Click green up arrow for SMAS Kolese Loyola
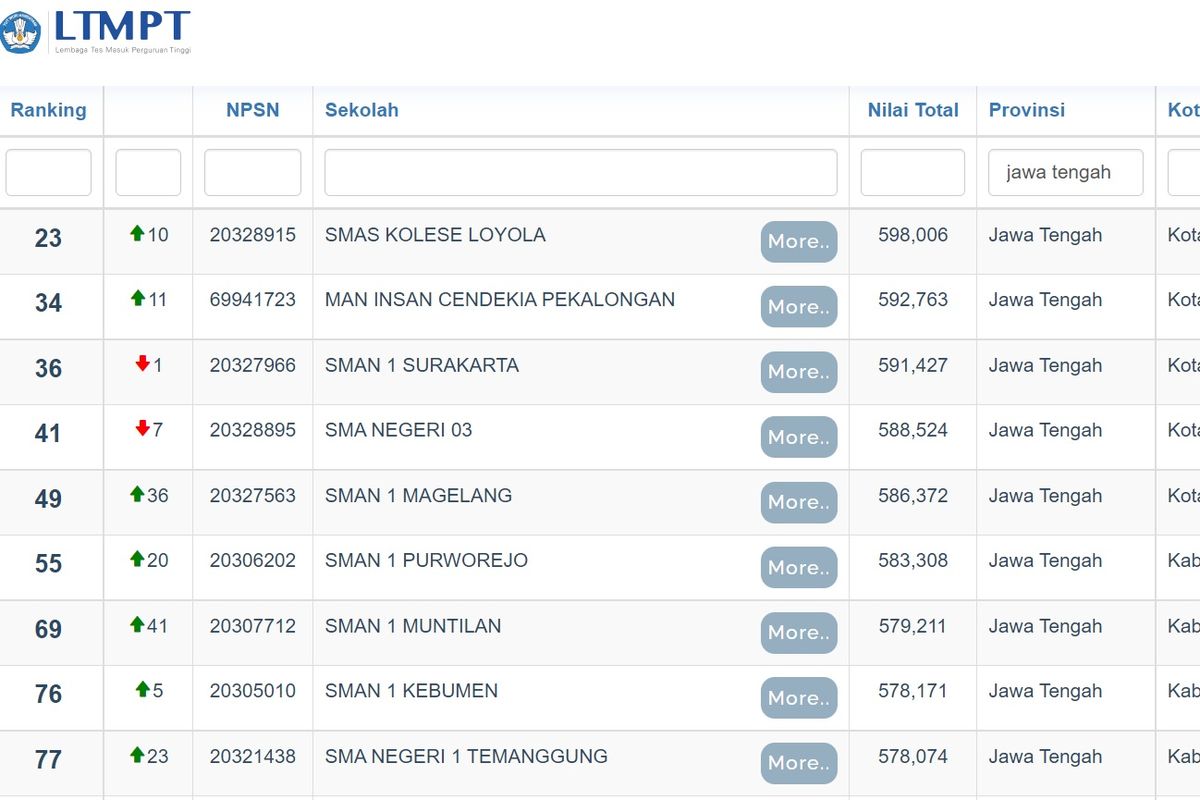 [137, 234]
